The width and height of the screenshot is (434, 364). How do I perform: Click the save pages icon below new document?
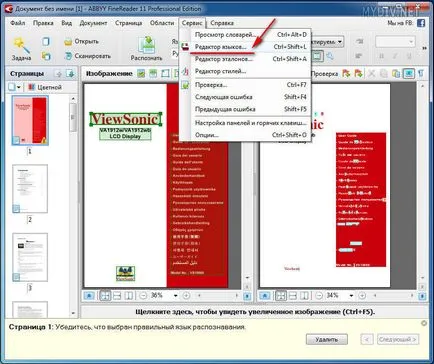pyautogui.click(x=46, y=56)
